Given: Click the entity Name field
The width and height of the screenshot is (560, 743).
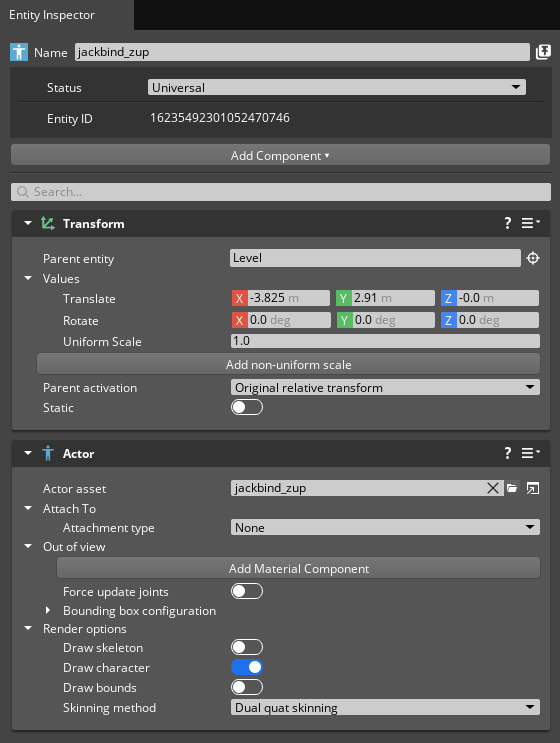Looking at the screenshot, I should (302, 52).
